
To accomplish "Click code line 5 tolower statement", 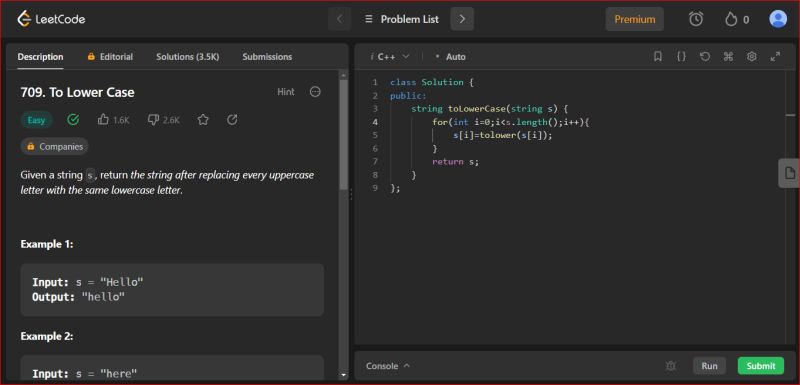I will pyautogui.click(x=503, y=135).
